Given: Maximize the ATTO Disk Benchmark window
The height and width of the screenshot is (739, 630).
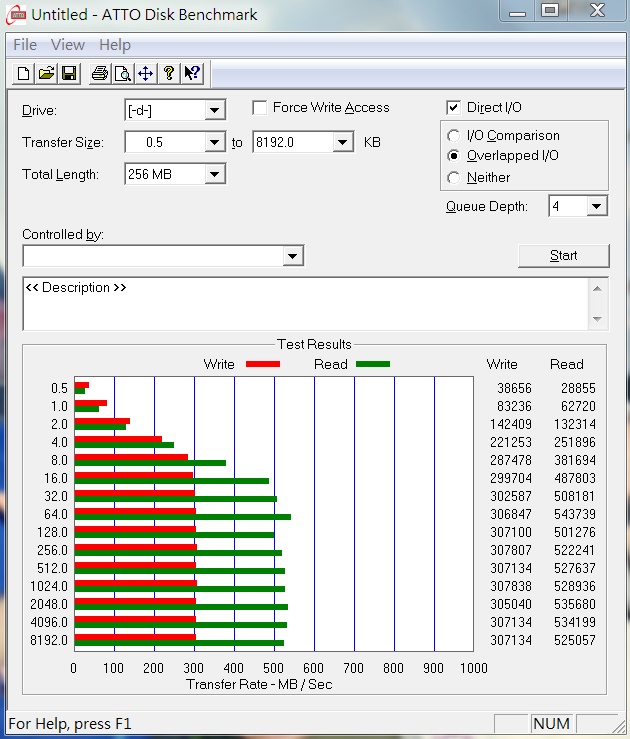Looking at the screenshot, I should coord(550,11).
